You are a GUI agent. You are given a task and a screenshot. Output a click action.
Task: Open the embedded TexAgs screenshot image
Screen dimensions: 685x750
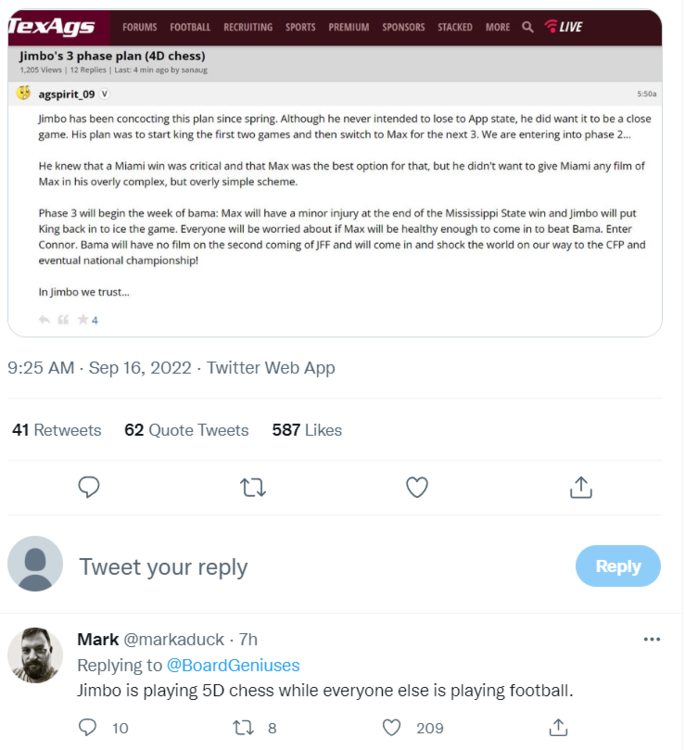[335, 172]
